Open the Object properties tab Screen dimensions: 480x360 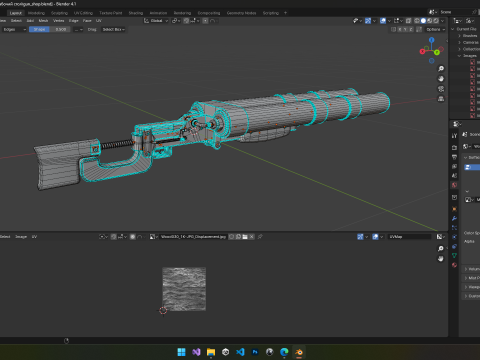click(454, 209)
